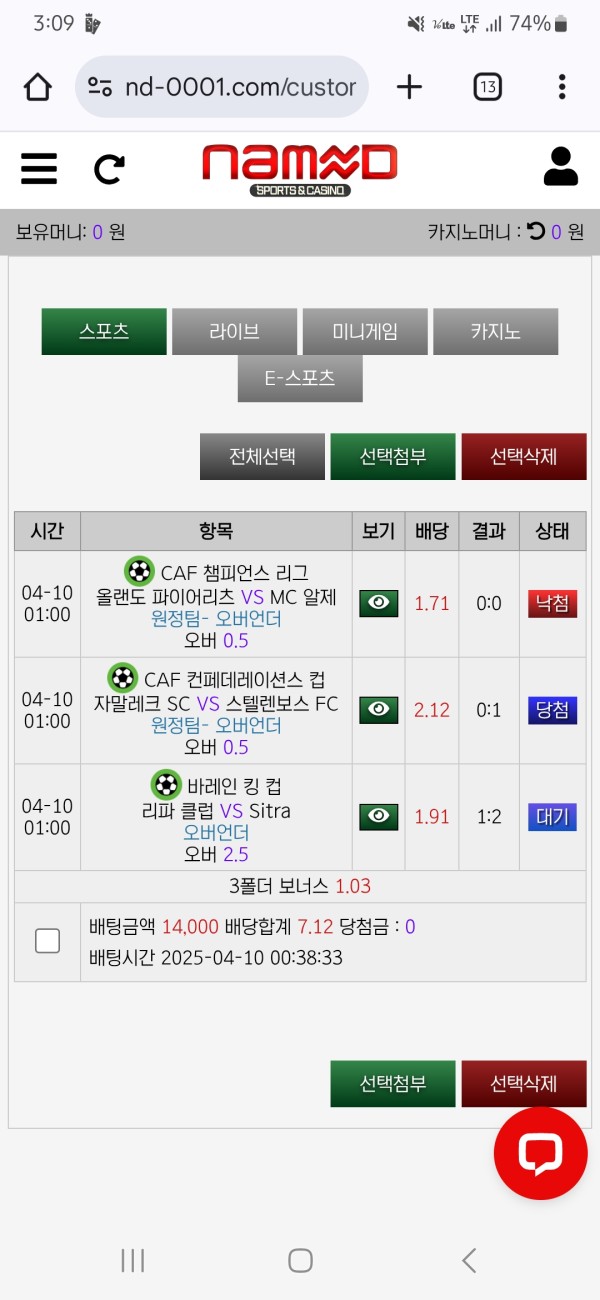Tap the browser address bar
600x1300 pixels.
(222, 87)
